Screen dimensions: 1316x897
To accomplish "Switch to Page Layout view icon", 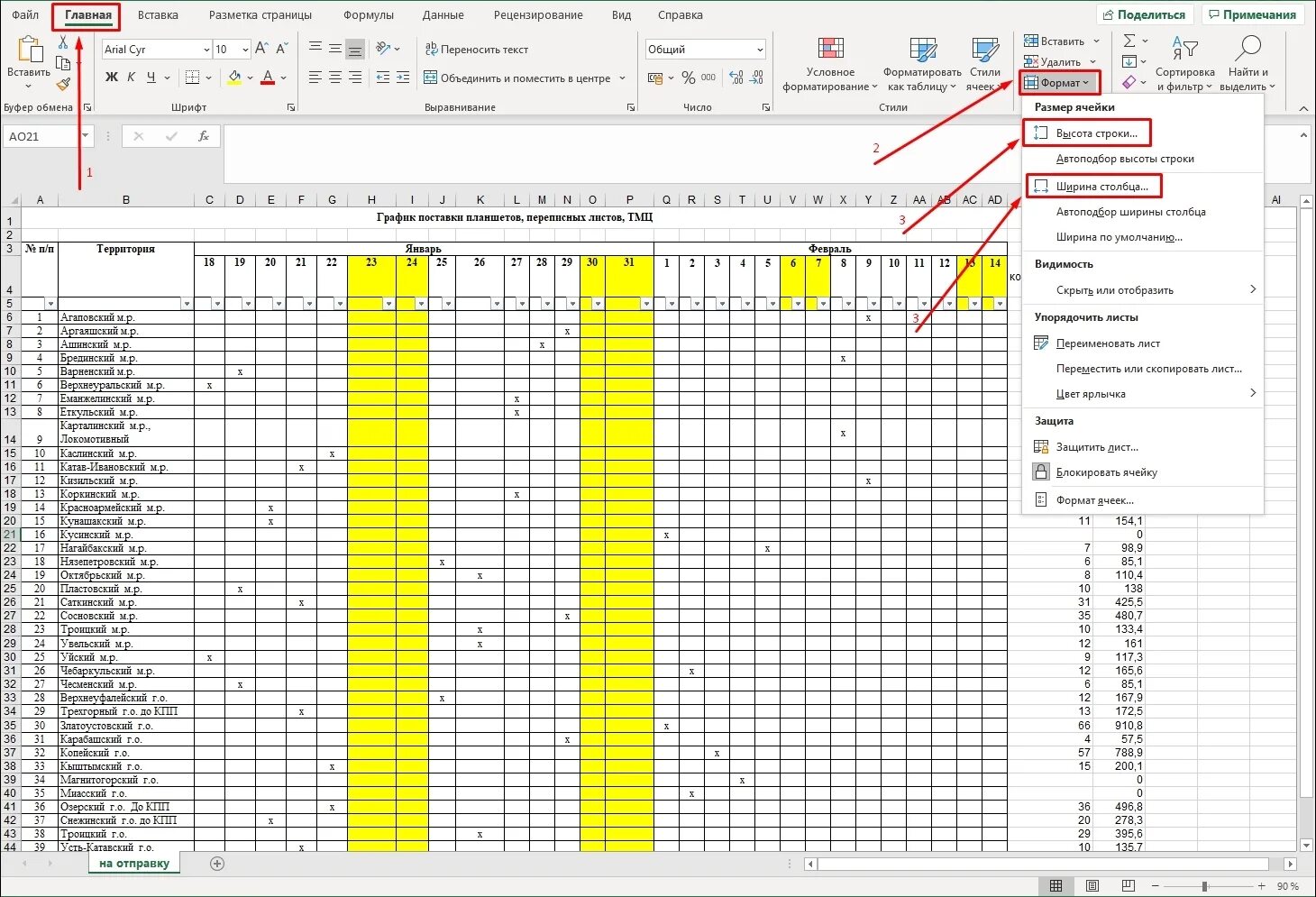I will point(1092,886).
